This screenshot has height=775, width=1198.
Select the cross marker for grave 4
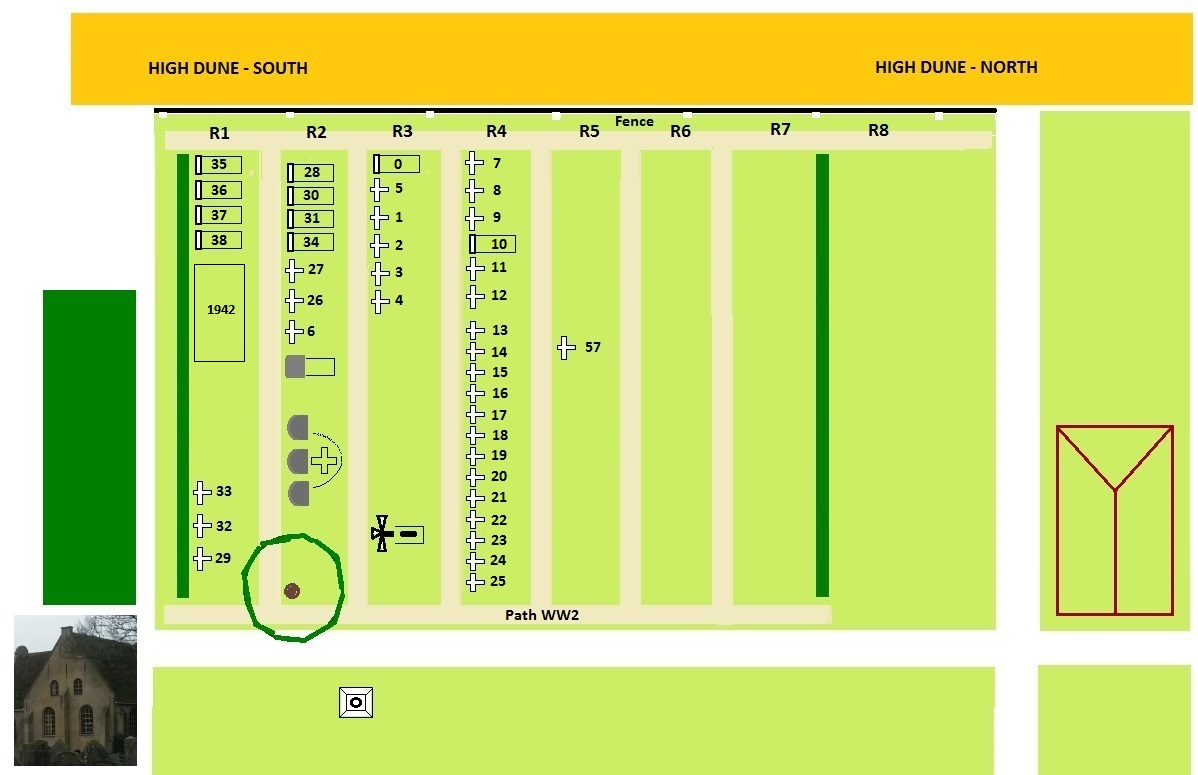coord(379,301)
